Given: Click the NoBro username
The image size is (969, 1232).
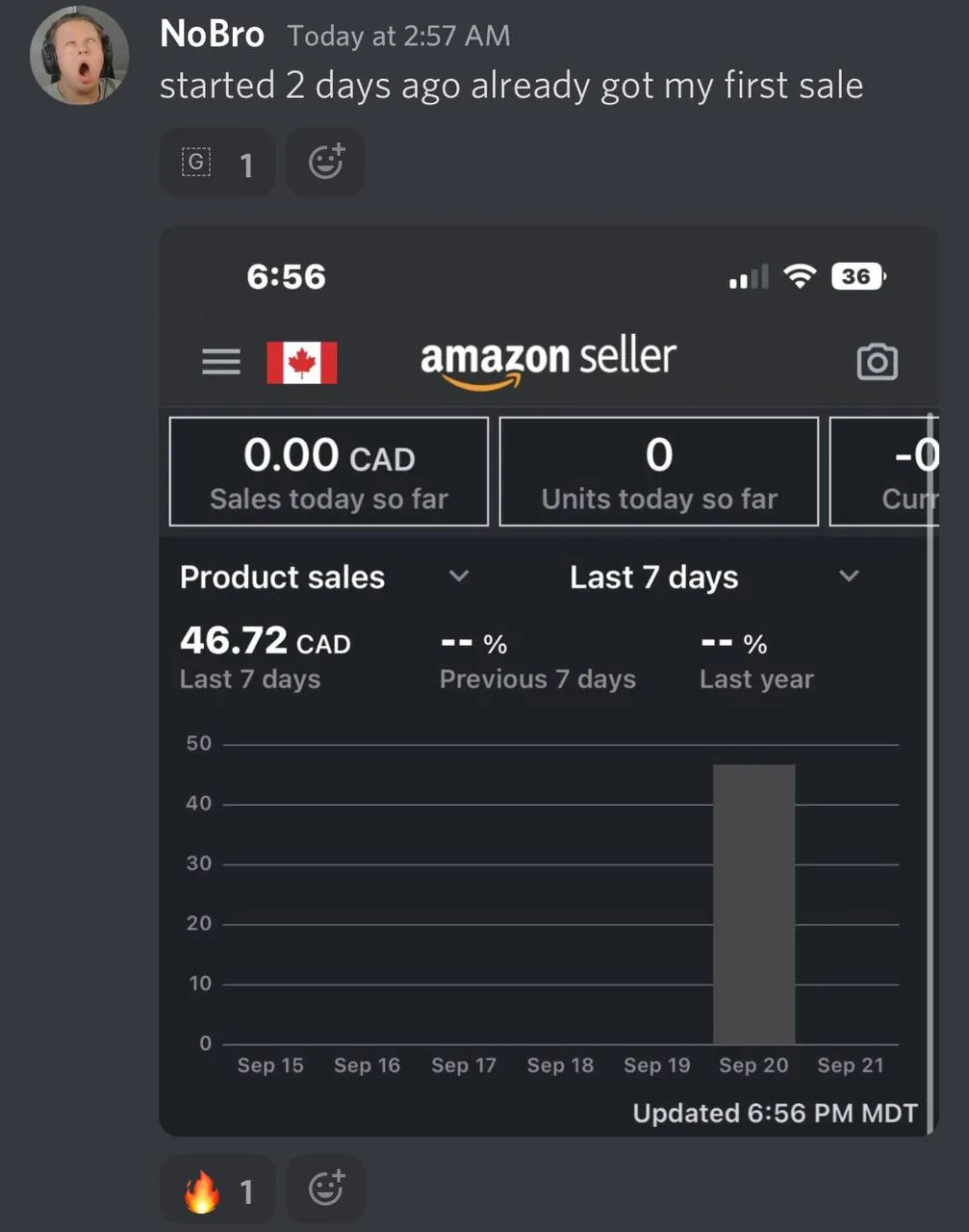Looking at the screenshot, I should click(x=212, y=35).
